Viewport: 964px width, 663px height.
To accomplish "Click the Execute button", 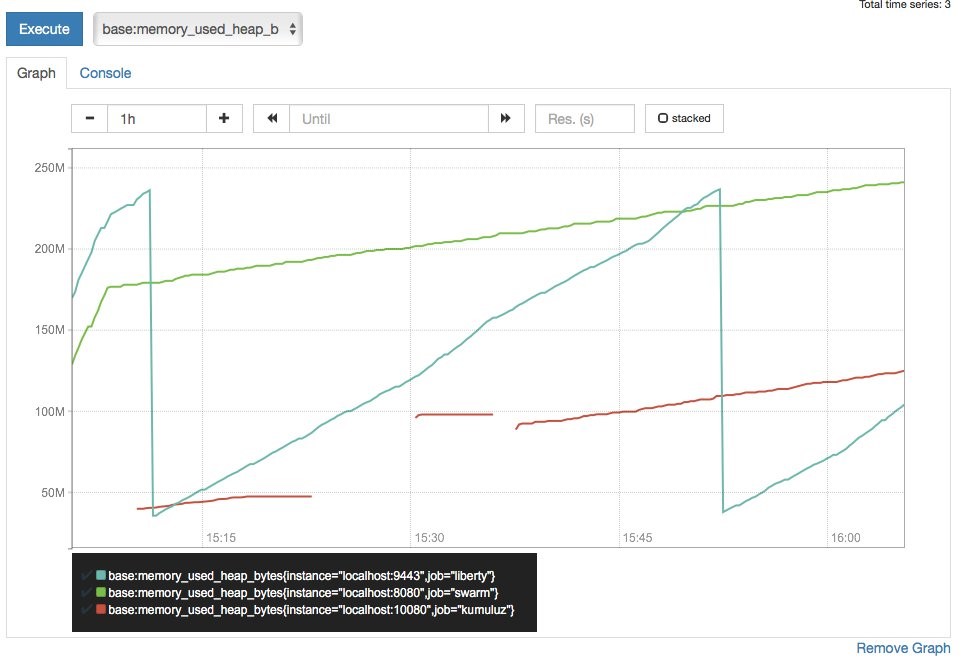I will (44, 29).
